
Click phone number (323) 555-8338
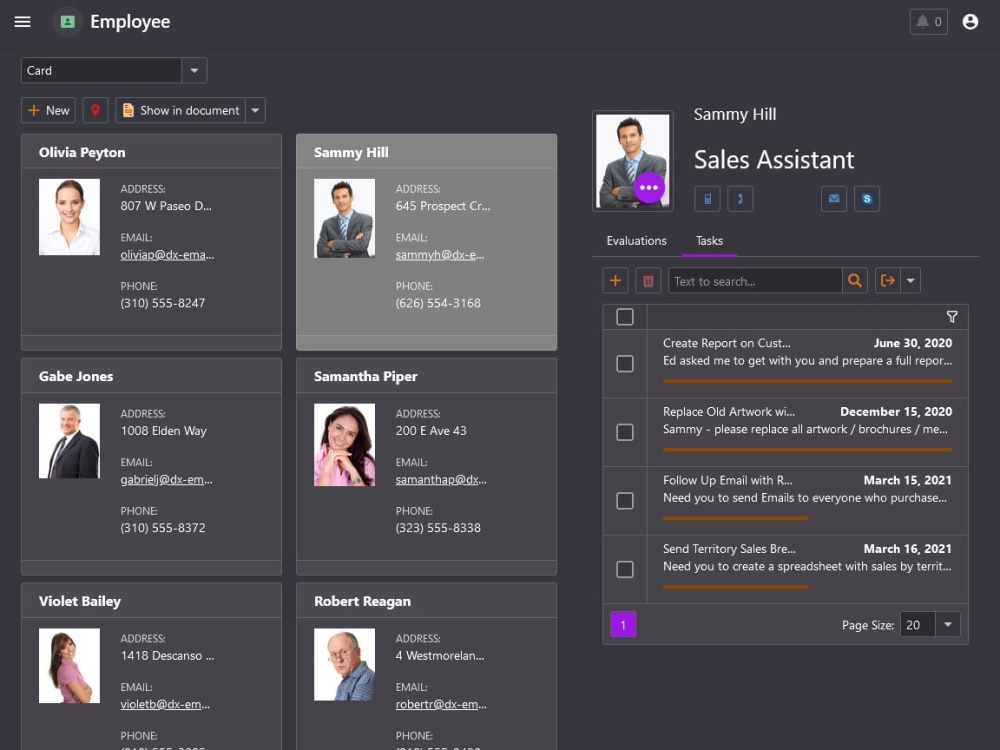tap(438, 527)
